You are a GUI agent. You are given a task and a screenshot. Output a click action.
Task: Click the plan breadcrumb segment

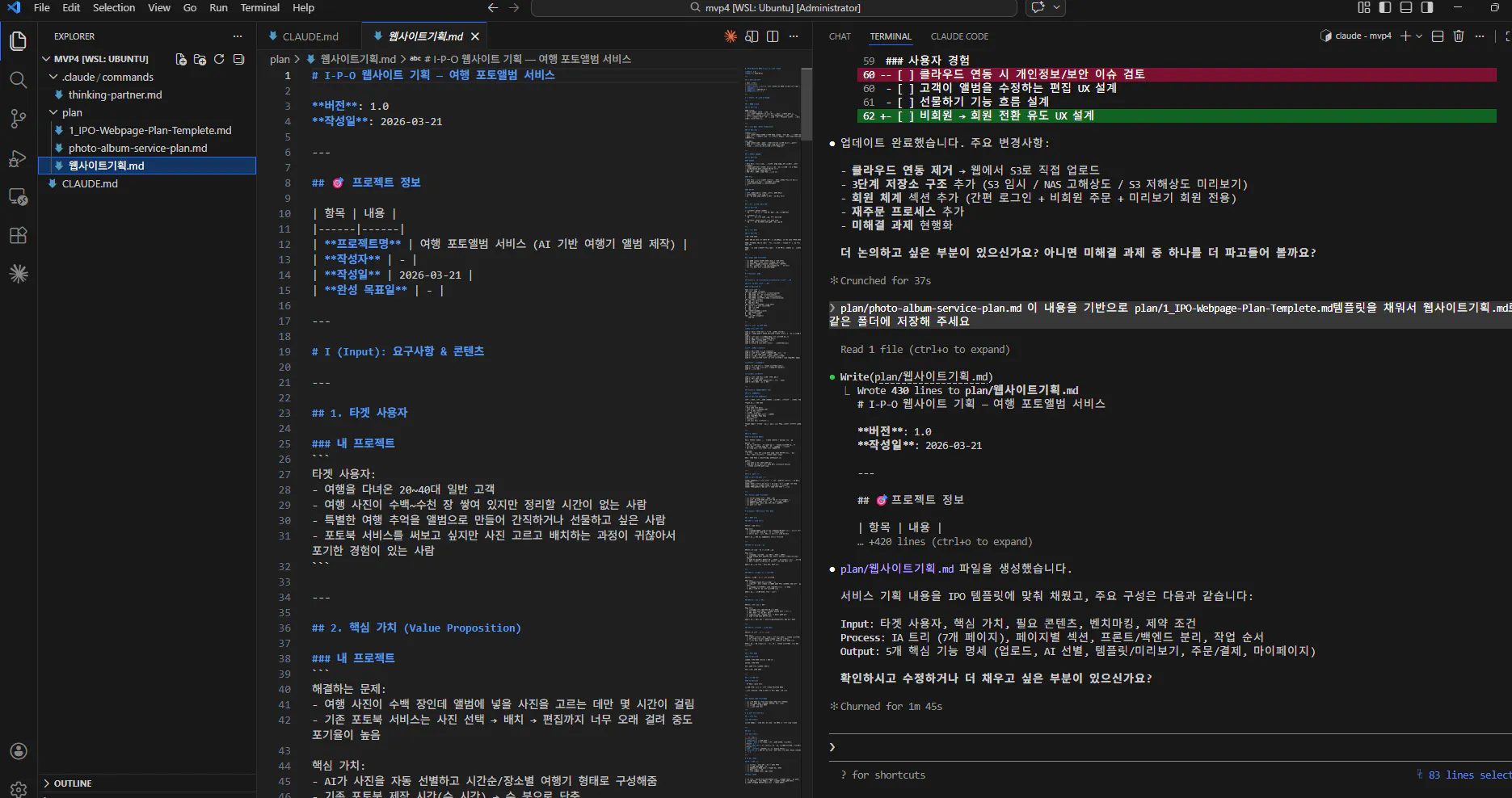click(280, 59)
